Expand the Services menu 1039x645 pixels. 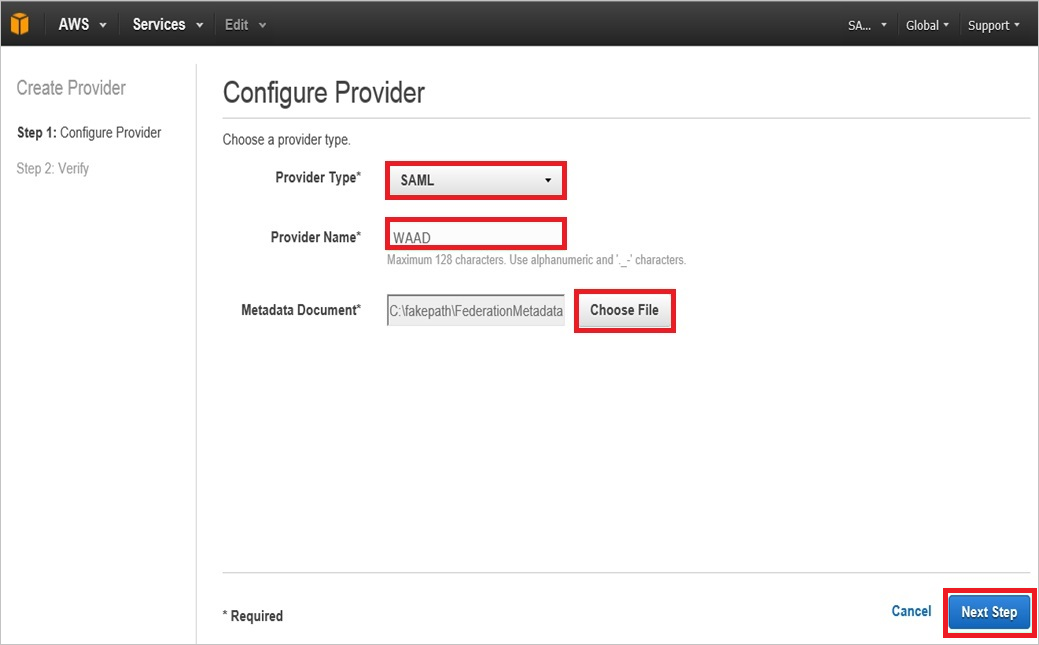168,25
